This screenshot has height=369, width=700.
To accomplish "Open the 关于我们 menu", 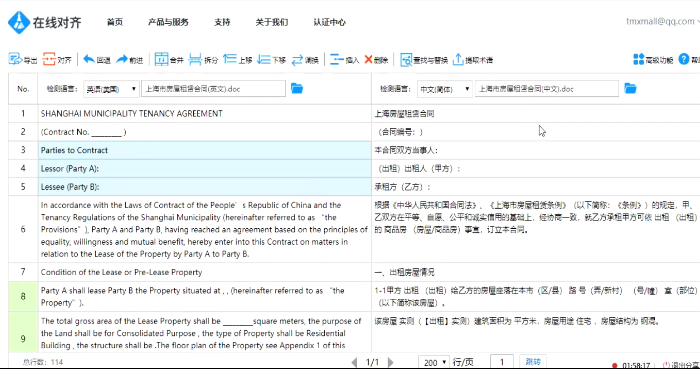I will 271,22.
